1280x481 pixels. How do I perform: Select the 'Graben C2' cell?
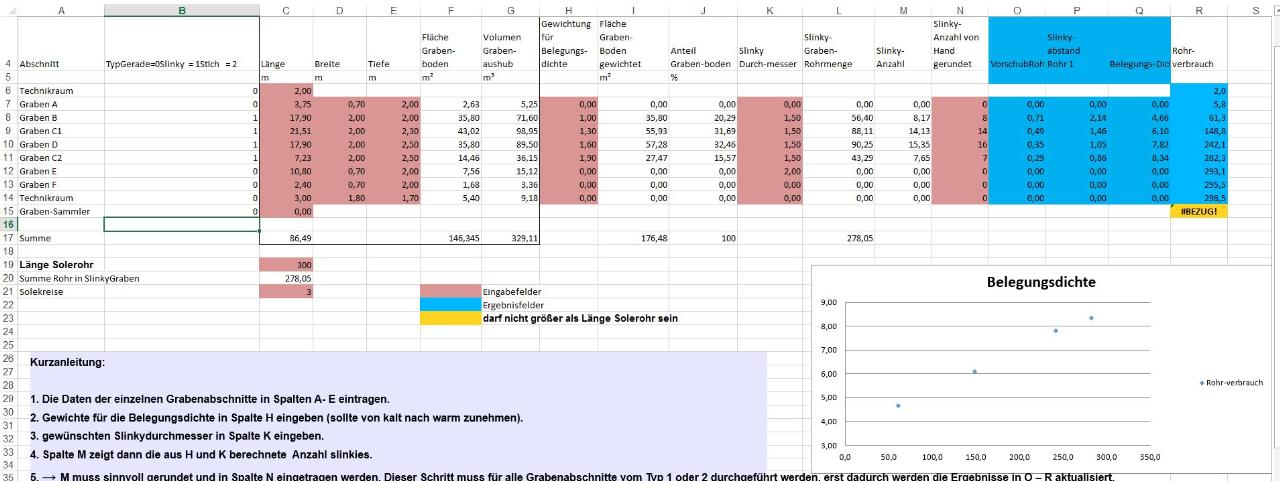(61, 158)
